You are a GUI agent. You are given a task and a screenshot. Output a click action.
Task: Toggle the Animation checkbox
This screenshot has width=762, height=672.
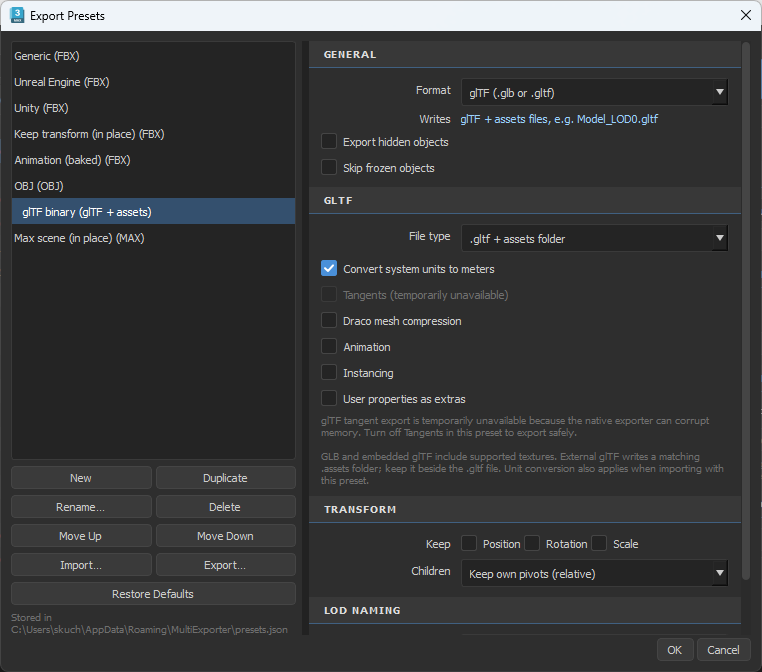pos(329,346)
